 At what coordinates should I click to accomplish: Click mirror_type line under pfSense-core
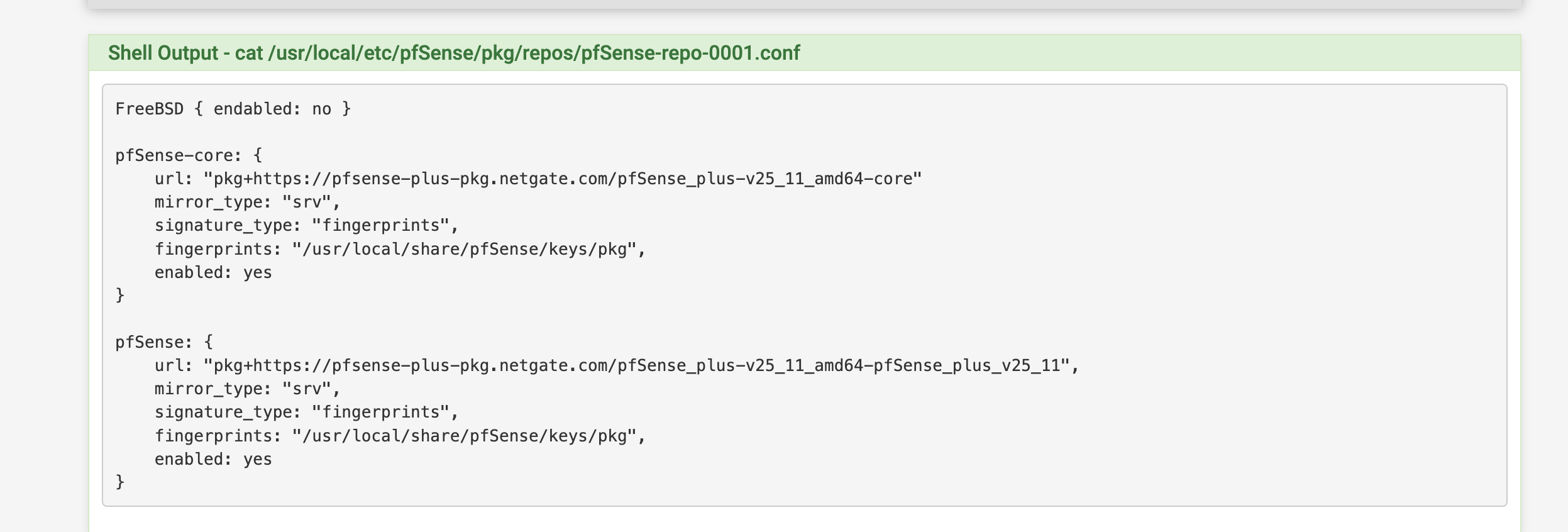pos(247,202)
